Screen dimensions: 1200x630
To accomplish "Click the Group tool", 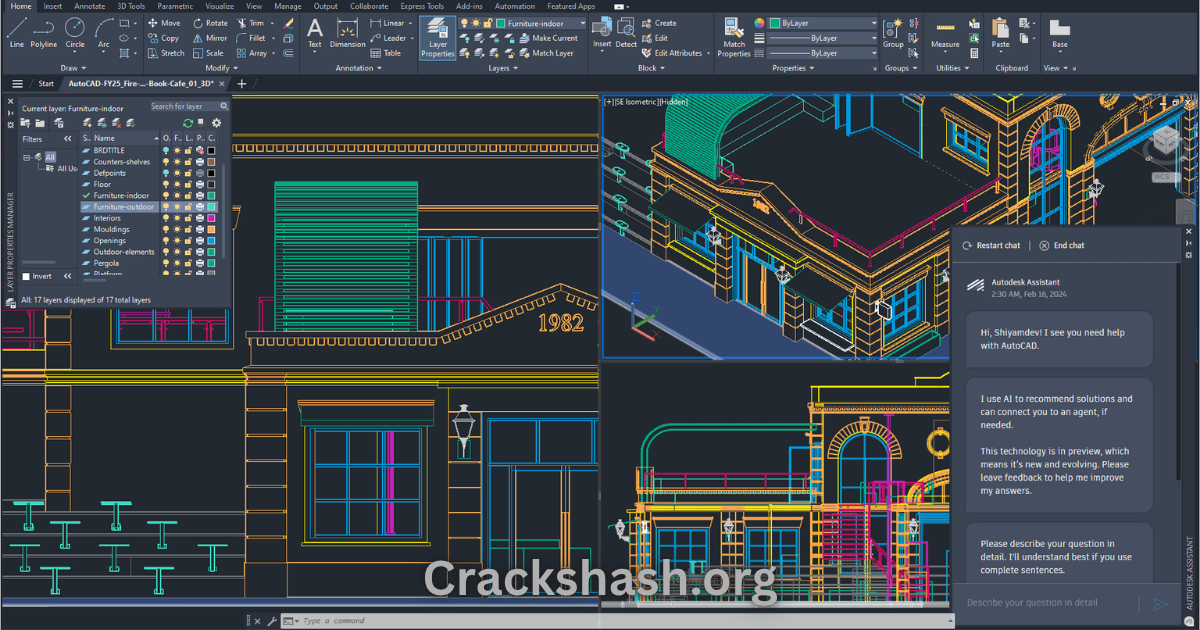I will tap(893, 32).
